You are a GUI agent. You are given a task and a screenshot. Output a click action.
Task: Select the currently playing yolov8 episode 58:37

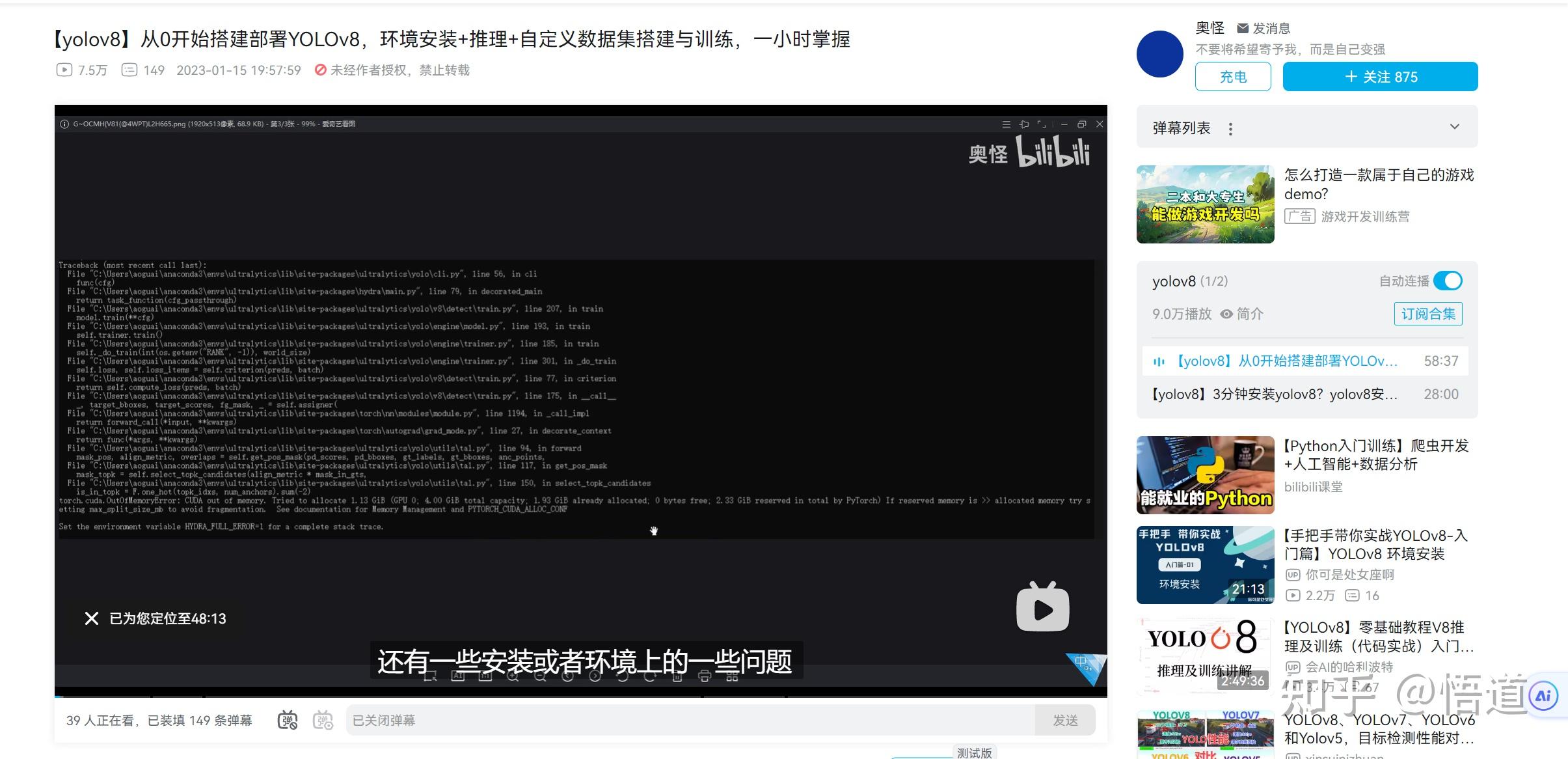click(x=1287, y=361)
